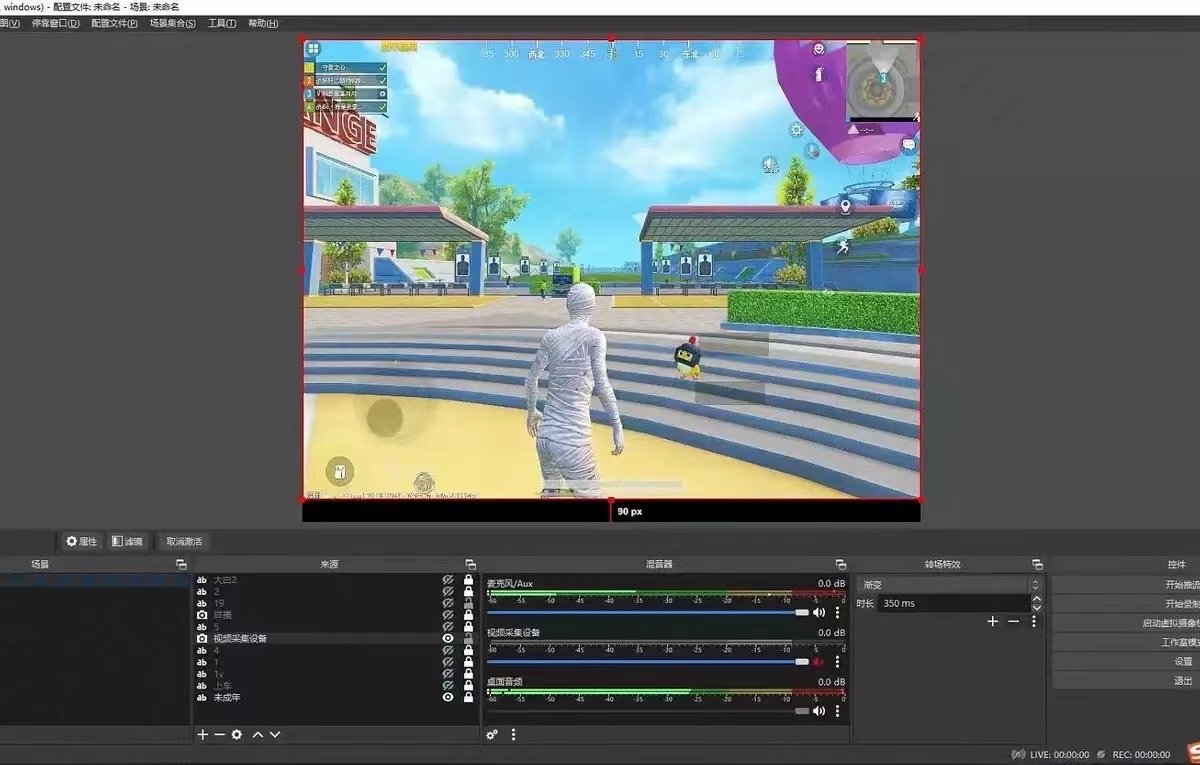This screenshot has width=1200, height=765.
Task: Open 设置 in controls panel
Action: 1126,661
